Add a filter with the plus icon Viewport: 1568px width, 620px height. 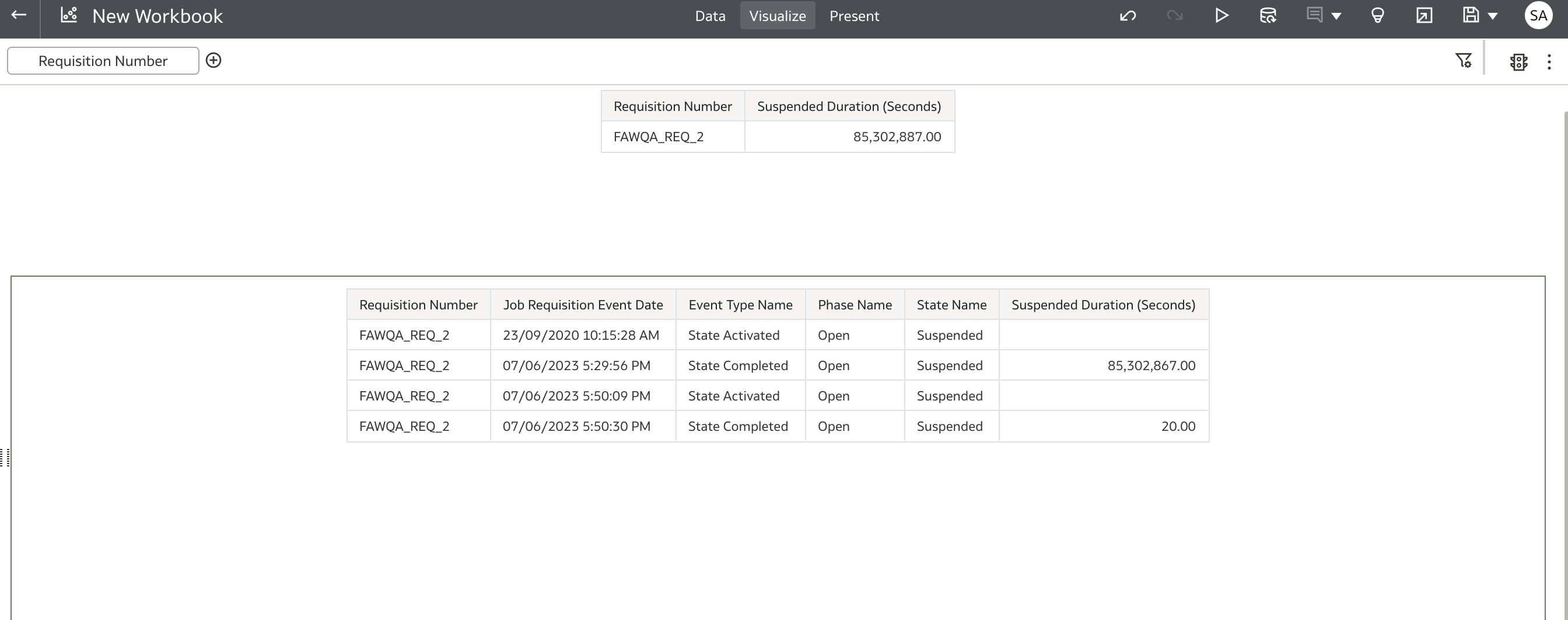click(213, 60)
